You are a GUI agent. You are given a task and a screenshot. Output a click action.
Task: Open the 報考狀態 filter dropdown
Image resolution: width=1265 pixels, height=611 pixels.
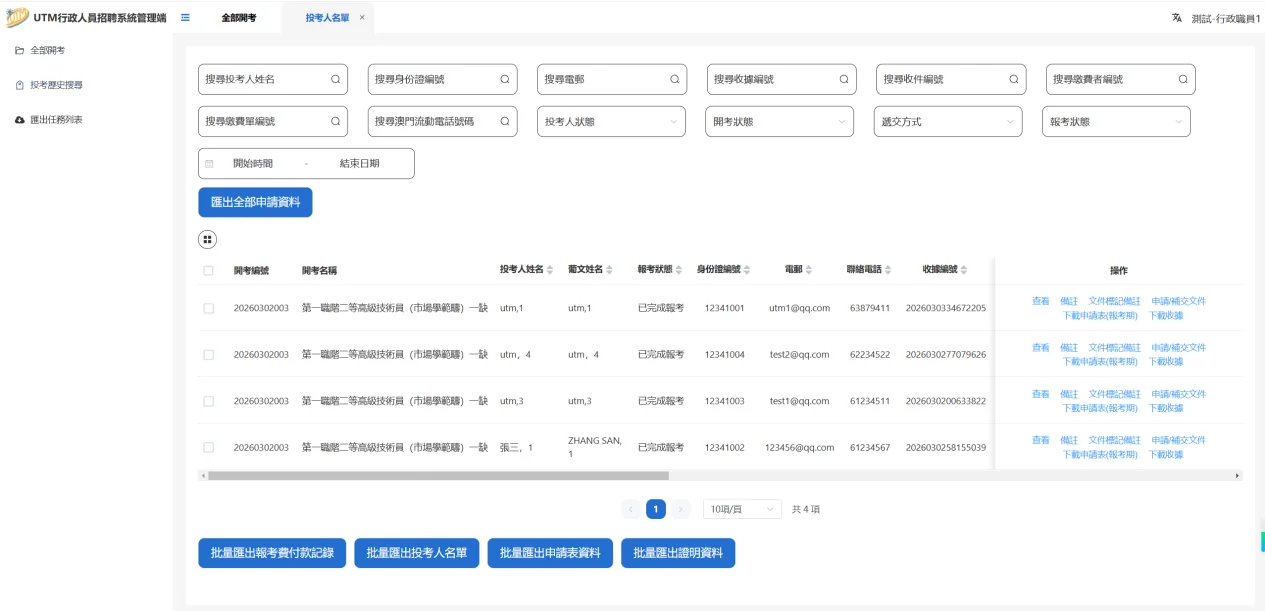1116,121
